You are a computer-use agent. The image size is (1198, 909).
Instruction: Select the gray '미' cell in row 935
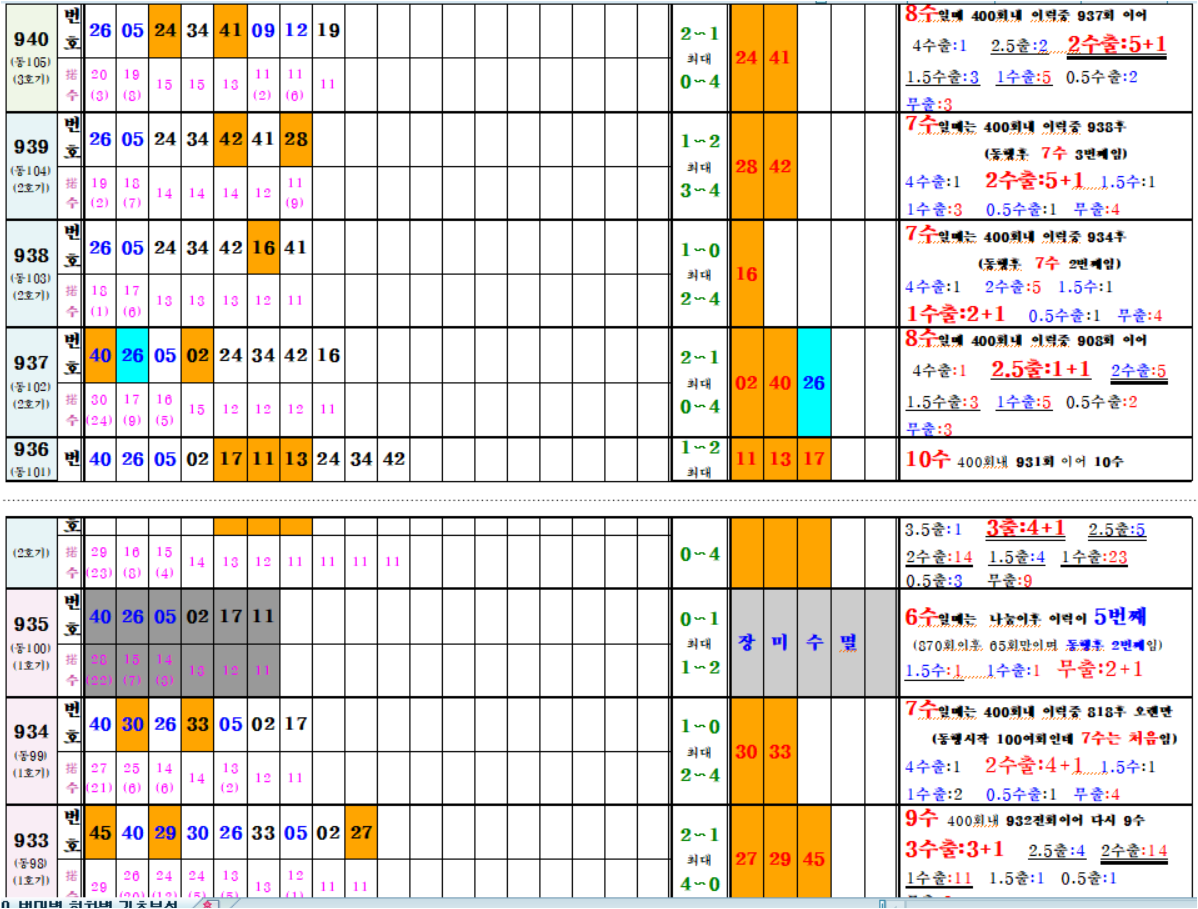click(x=781, y=642)
